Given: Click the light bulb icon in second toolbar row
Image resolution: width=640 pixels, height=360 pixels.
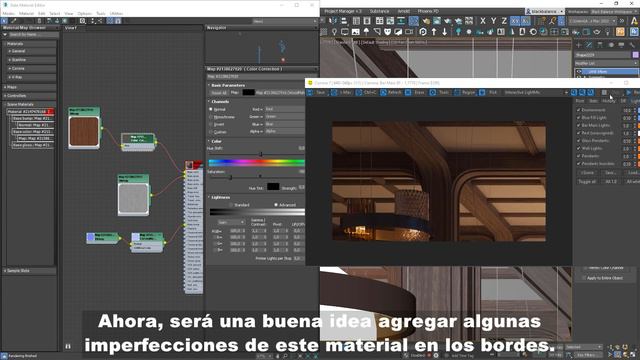Looking at the screenshot, I should [x=334, y=31].
